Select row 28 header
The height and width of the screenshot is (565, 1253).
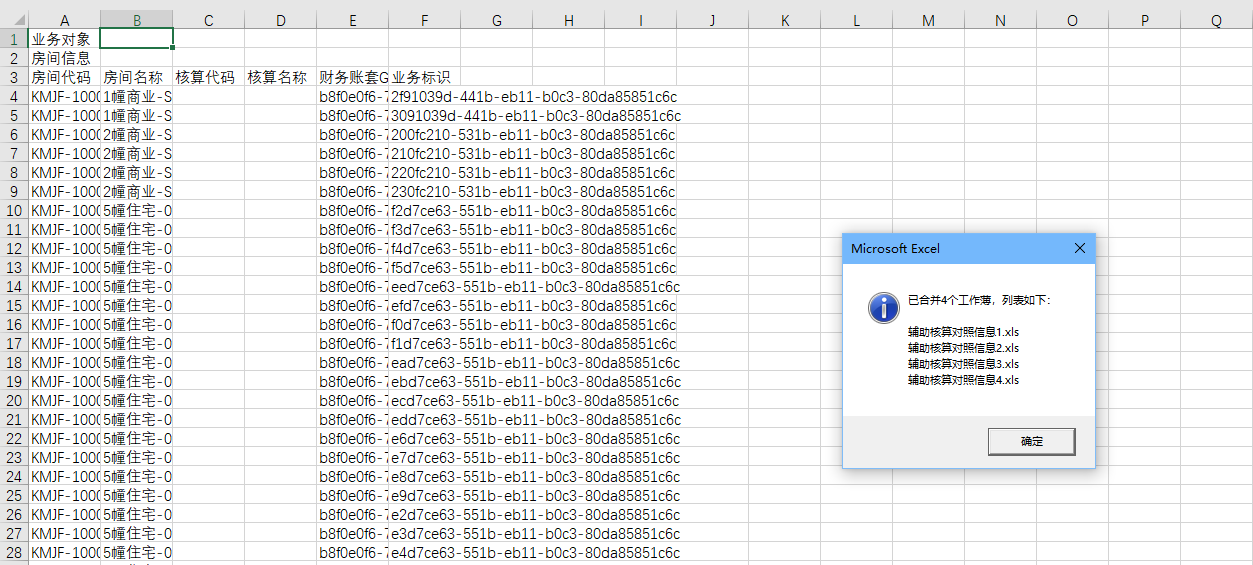point(14,552)
